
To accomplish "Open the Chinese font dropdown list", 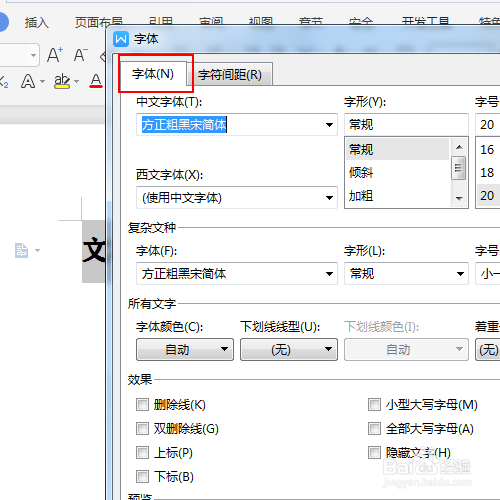I will (x=329, y=125).
